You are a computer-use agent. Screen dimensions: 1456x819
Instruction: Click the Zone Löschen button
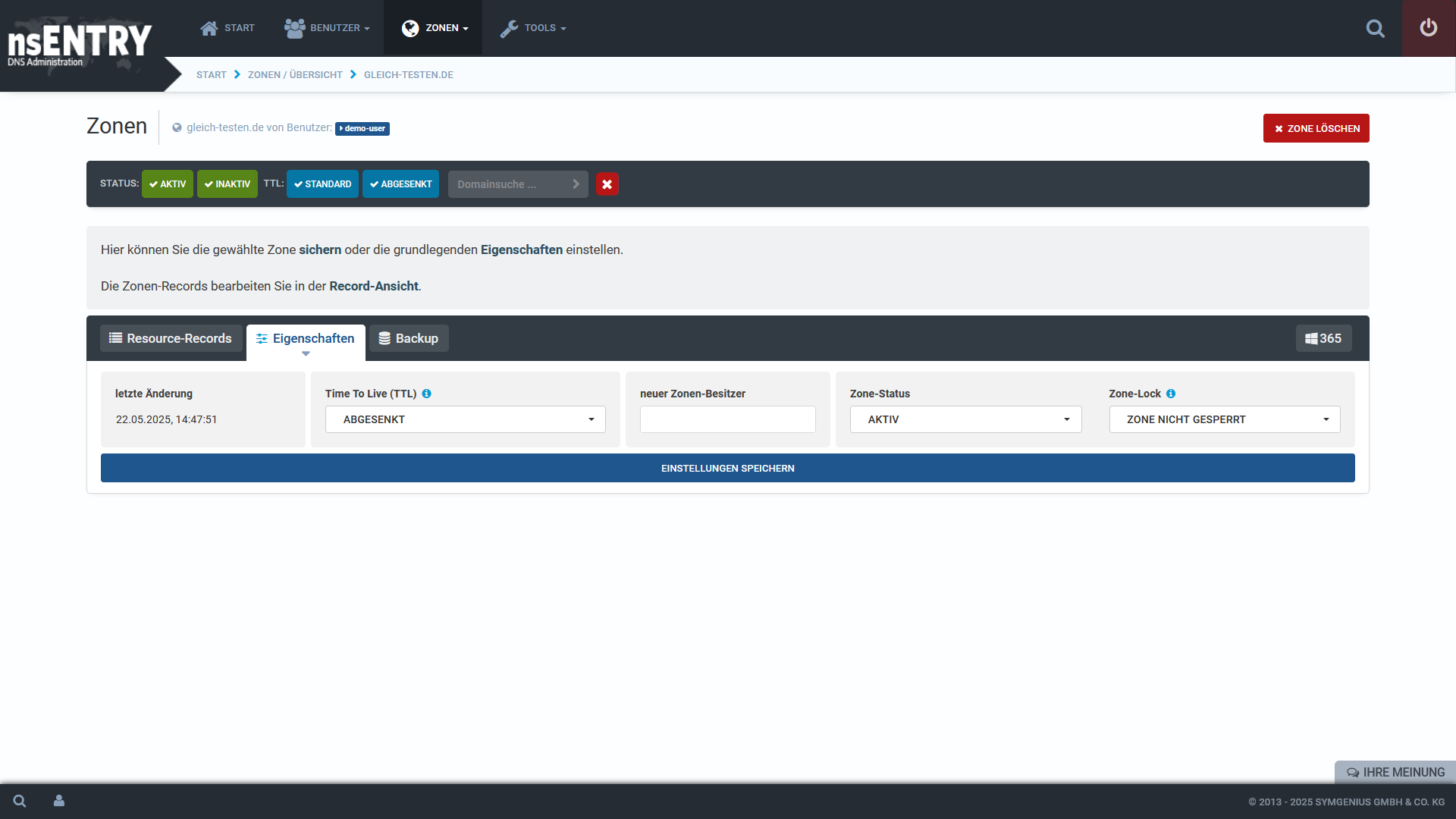point(1316,128)
